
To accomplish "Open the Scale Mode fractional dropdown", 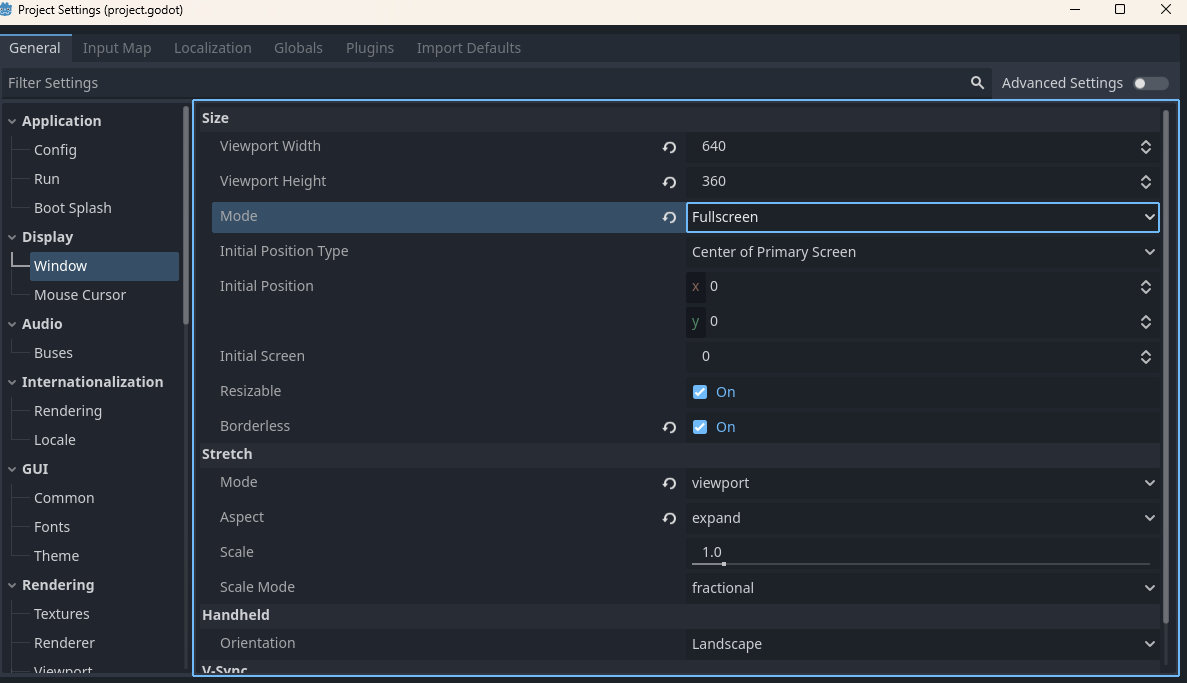I will click(x=923, y=588).
